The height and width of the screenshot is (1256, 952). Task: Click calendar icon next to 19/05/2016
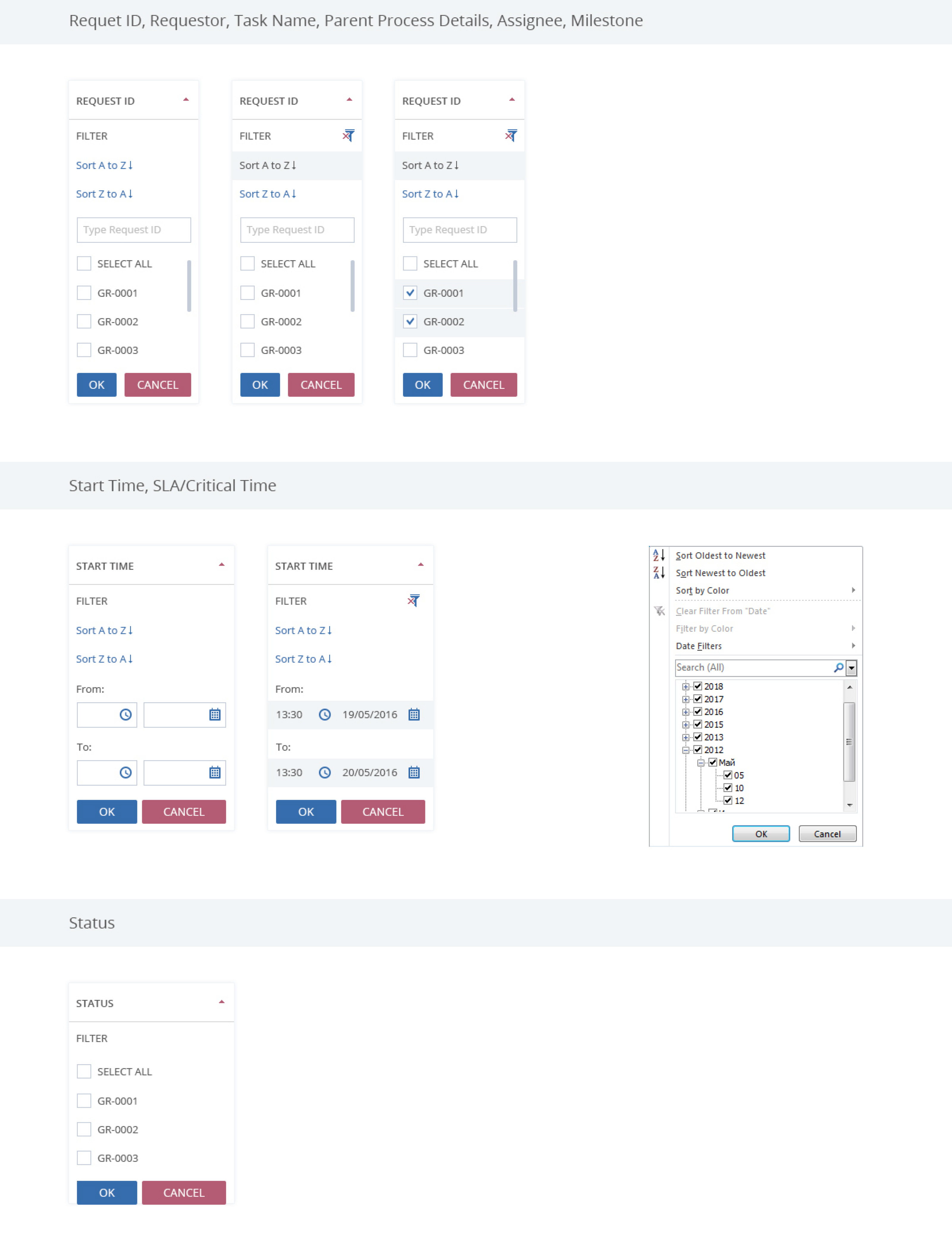pos(414,715)
